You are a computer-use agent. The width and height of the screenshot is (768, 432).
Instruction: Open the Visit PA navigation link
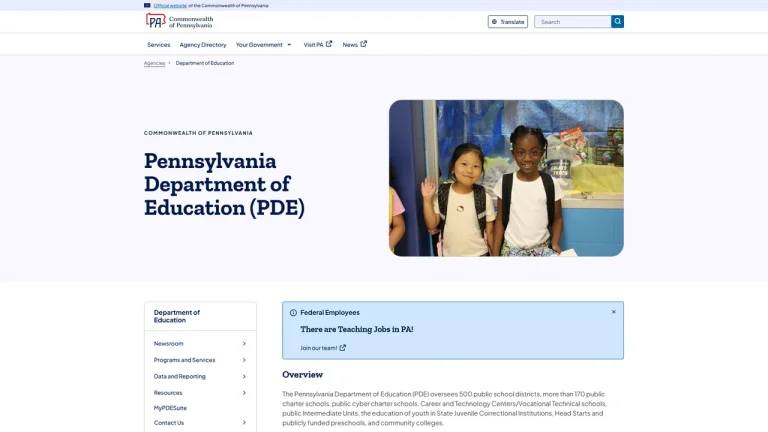coord(313,45)
